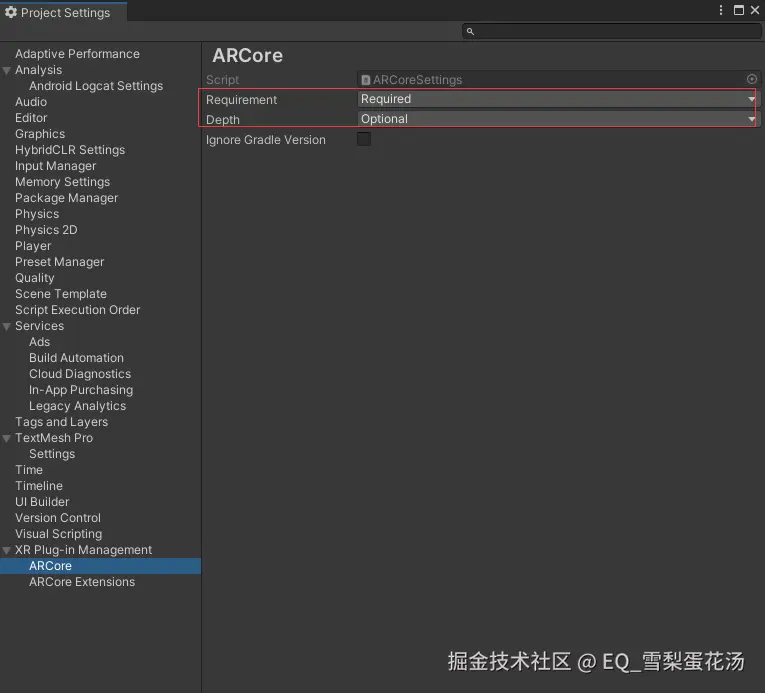Collapse the TextMesh Pro section

coord(6,438)
